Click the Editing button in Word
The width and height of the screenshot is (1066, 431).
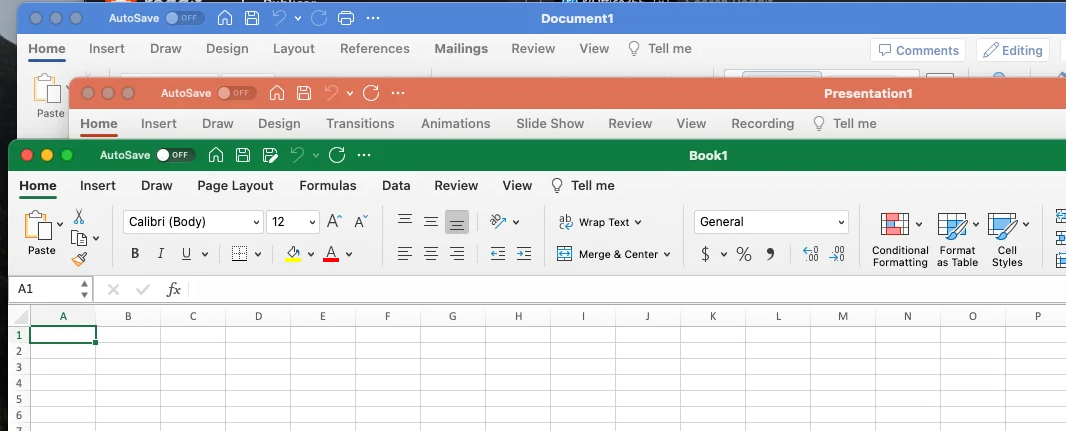[x=1012, y=50]
